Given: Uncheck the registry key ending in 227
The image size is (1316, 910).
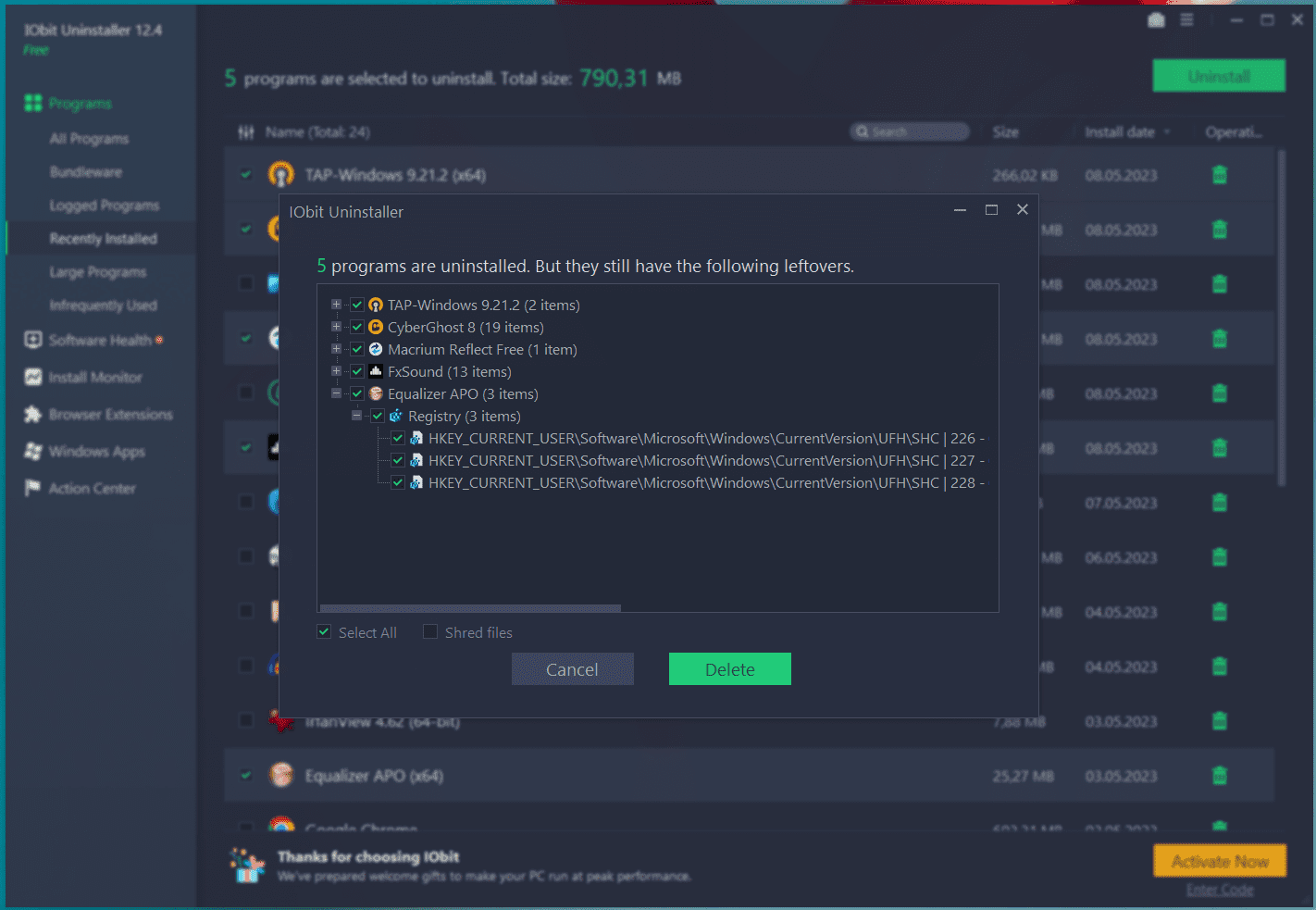Looking at the screenshot, I should [x=398, y=460].
